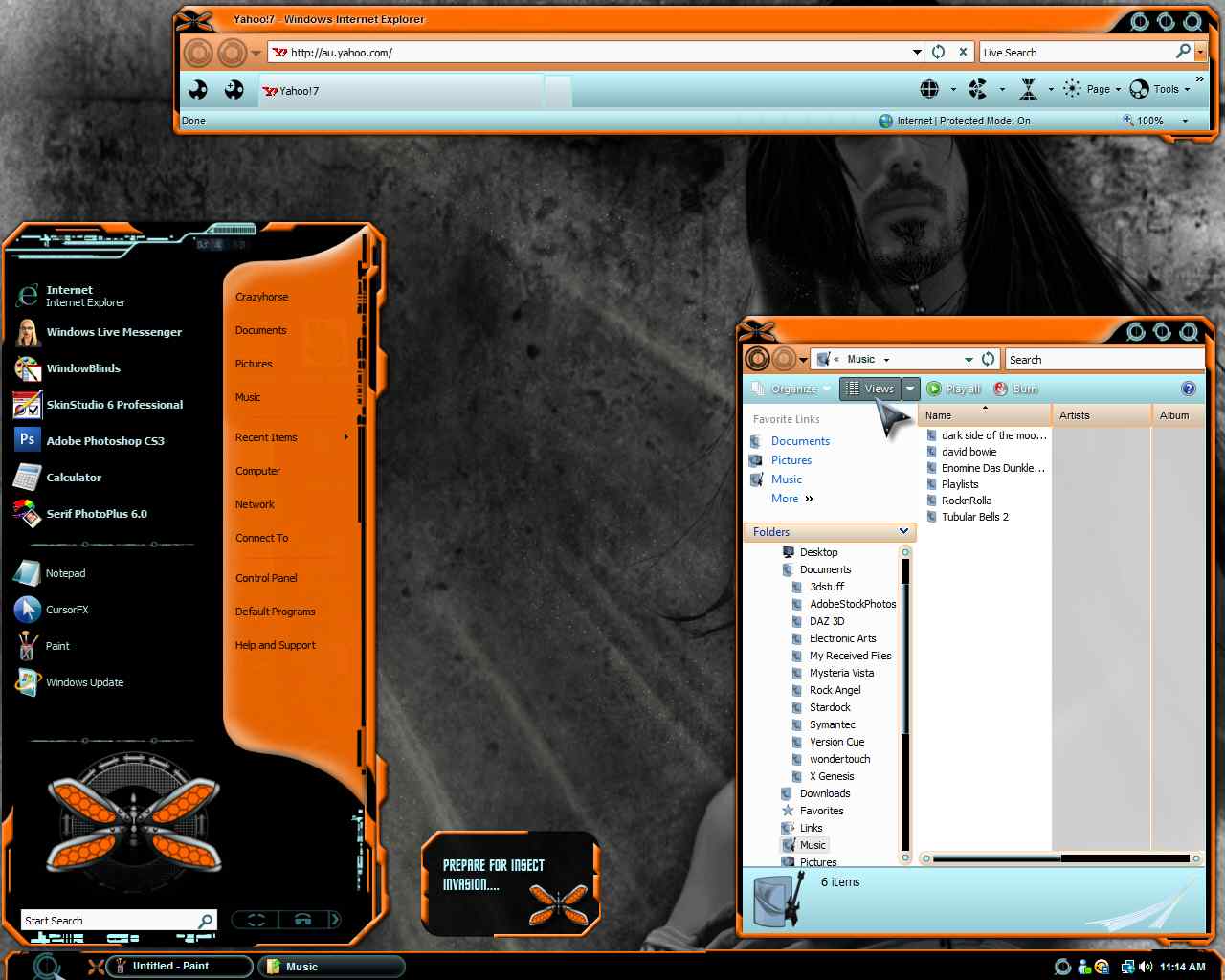Click More favorite links in Music window
The height and width of the screenshot is (980, 1225).
point(791,499)
